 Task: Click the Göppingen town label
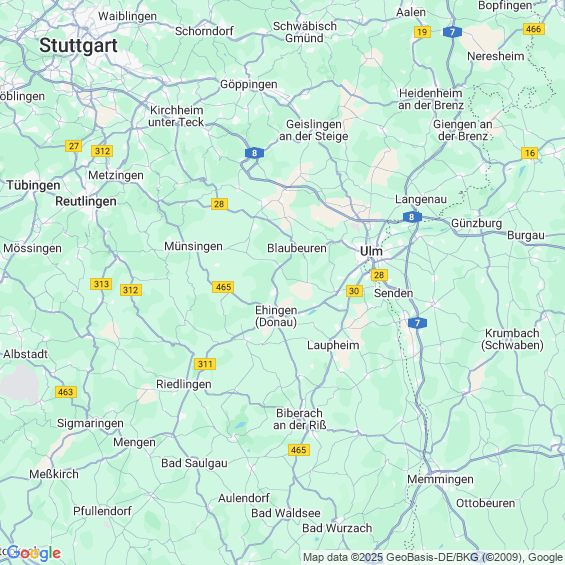[x=249, y=85]
